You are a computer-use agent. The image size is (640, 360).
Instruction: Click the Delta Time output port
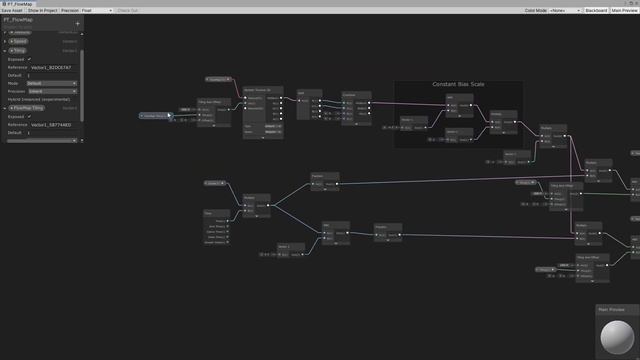coord(227,237)
